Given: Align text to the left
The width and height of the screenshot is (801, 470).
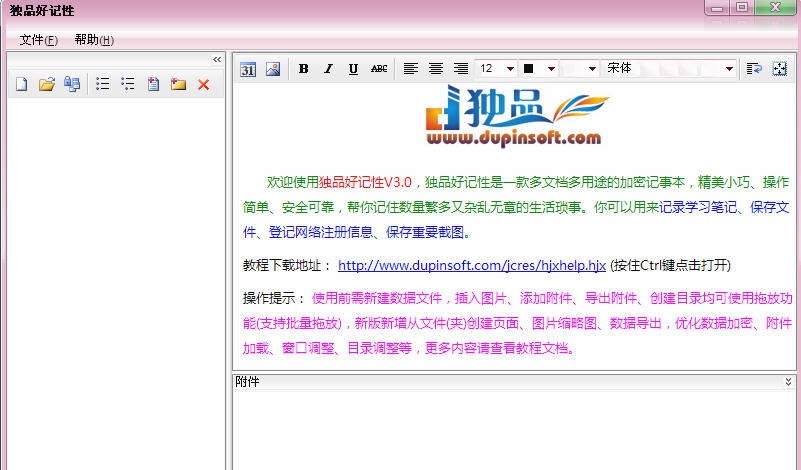Looking at the screenshot, I should click(411, 68).
